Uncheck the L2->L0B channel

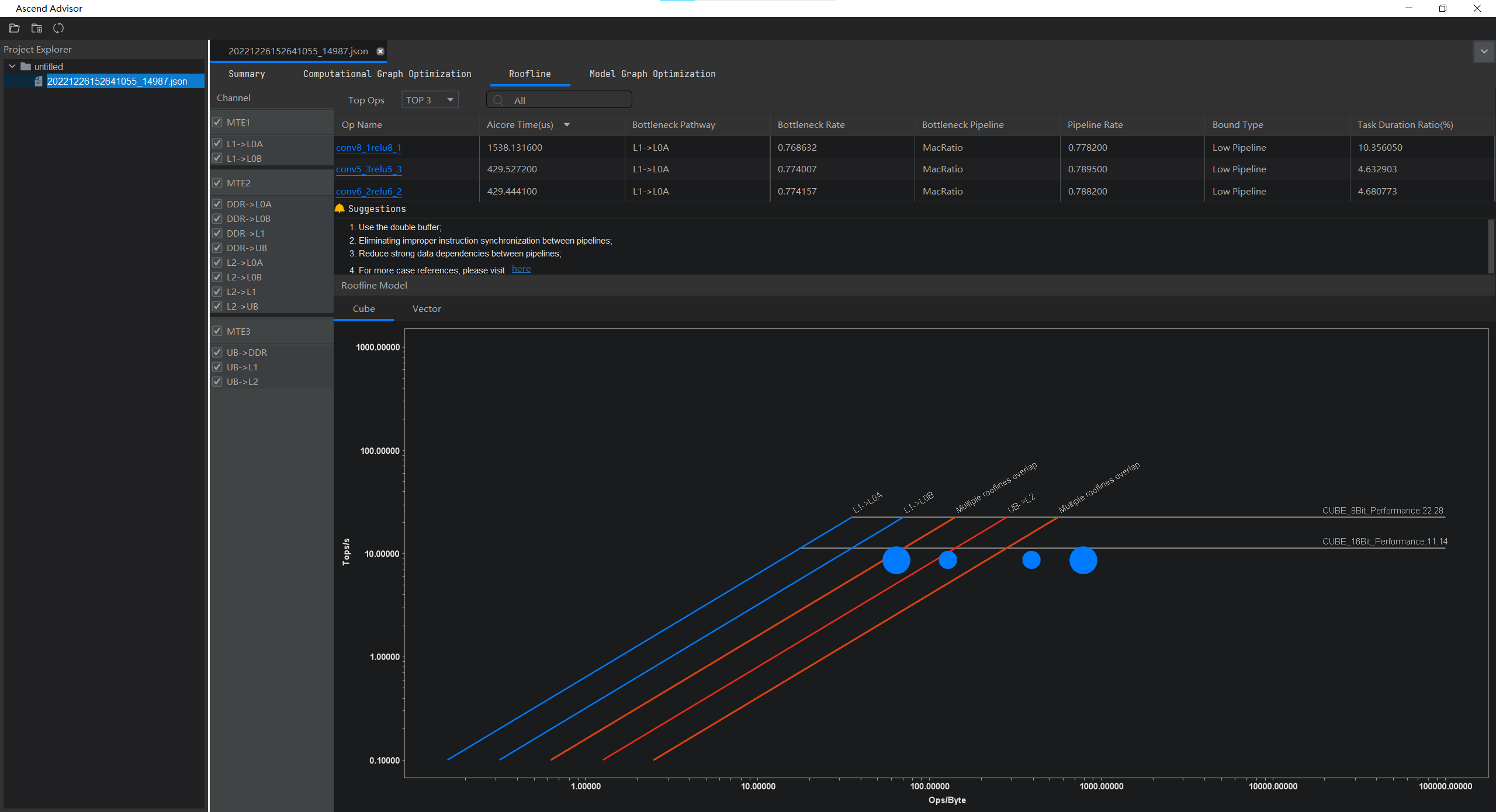(x=217, y=277)
